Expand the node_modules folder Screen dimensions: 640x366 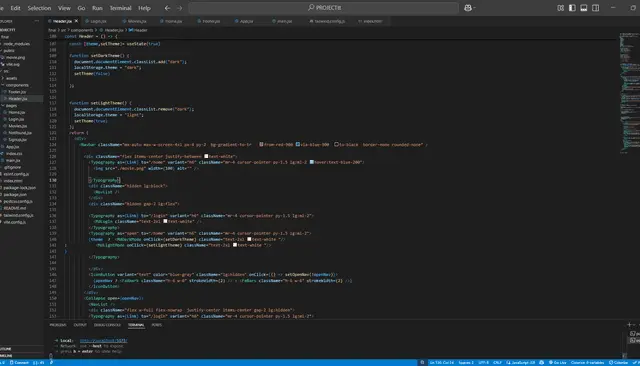(x=17, y=44)
